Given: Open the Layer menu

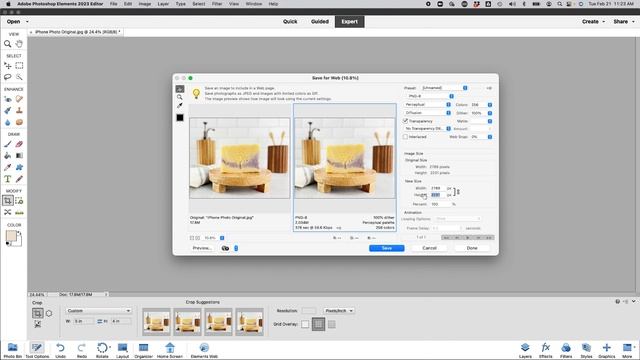Looking at the screenshot, I should click(x=163, y=4).
